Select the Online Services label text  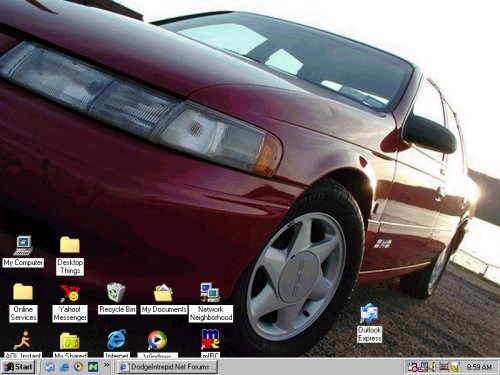(x=23, y=313)
